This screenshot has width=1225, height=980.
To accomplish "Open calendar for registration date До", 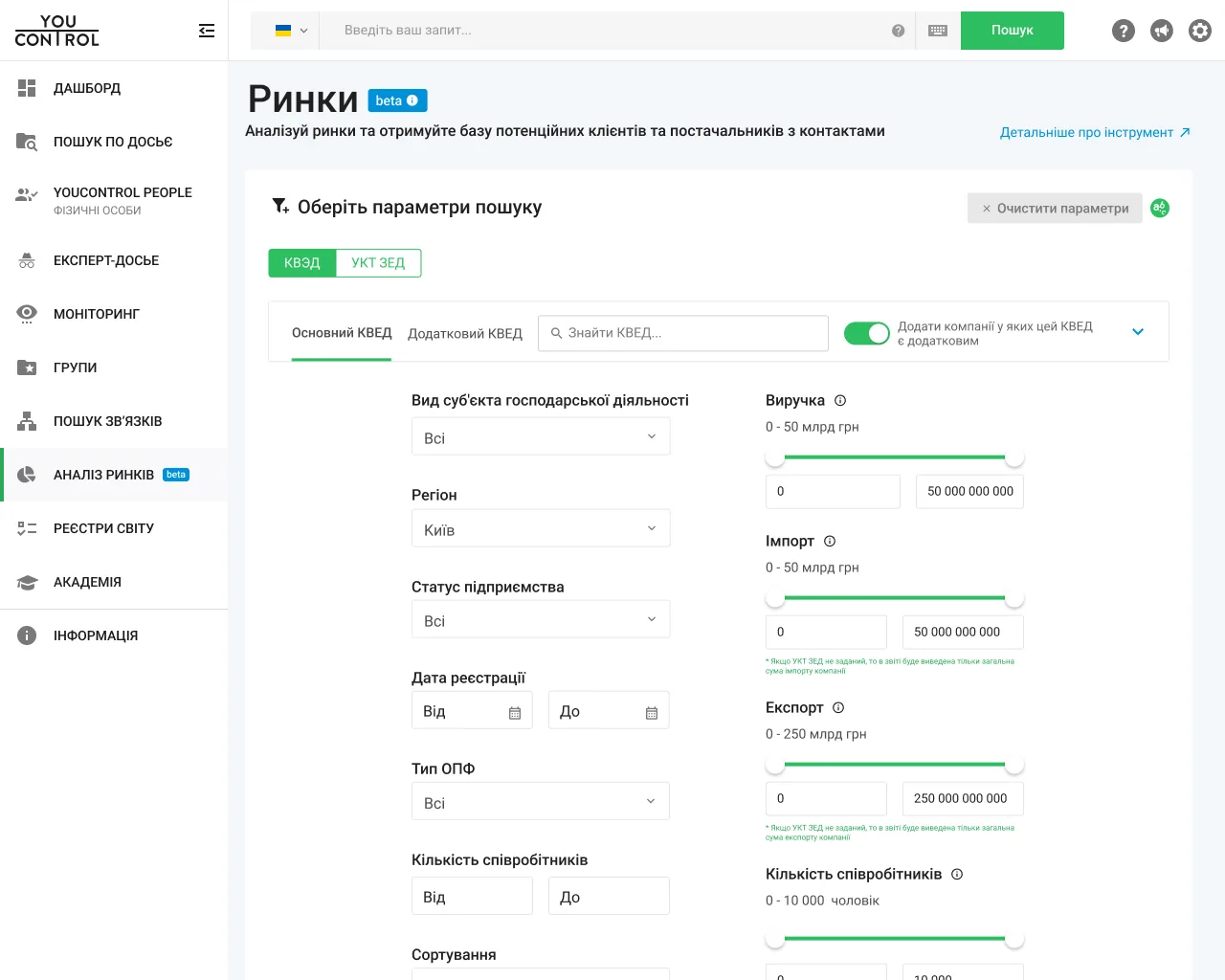I will pyautogui.click(x=652, y=713).
